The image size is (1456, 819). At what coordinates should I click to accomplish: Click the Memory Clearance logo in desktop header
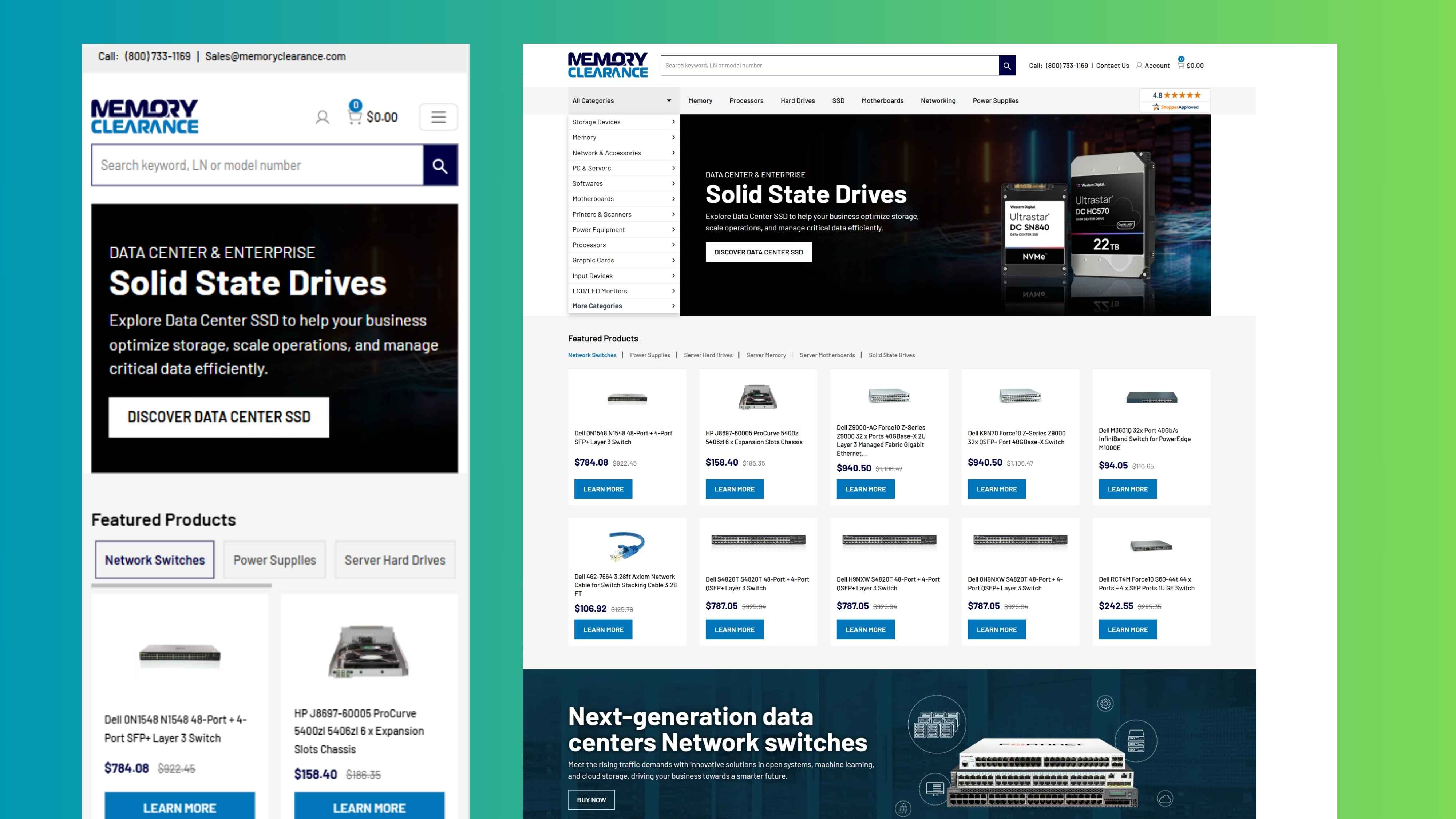tap(608, 65)
